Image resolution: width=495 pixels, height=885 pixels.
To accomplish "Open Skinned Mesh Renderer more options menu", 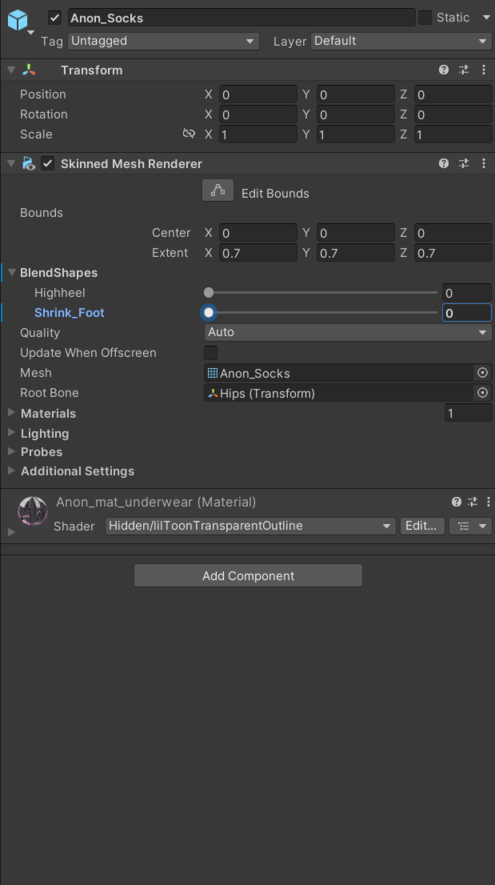I will (x=484, y=164).
